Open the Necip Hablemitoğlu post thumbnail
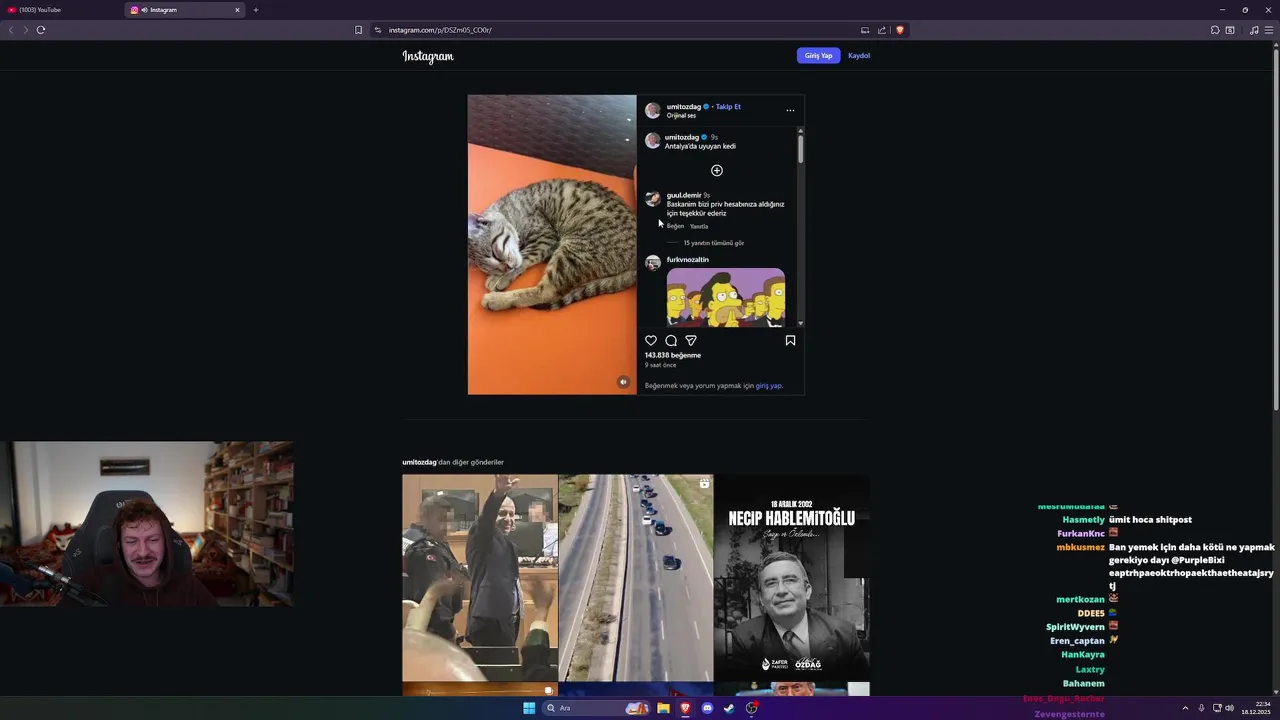1280x720 pixels. (x=792, y=578)
